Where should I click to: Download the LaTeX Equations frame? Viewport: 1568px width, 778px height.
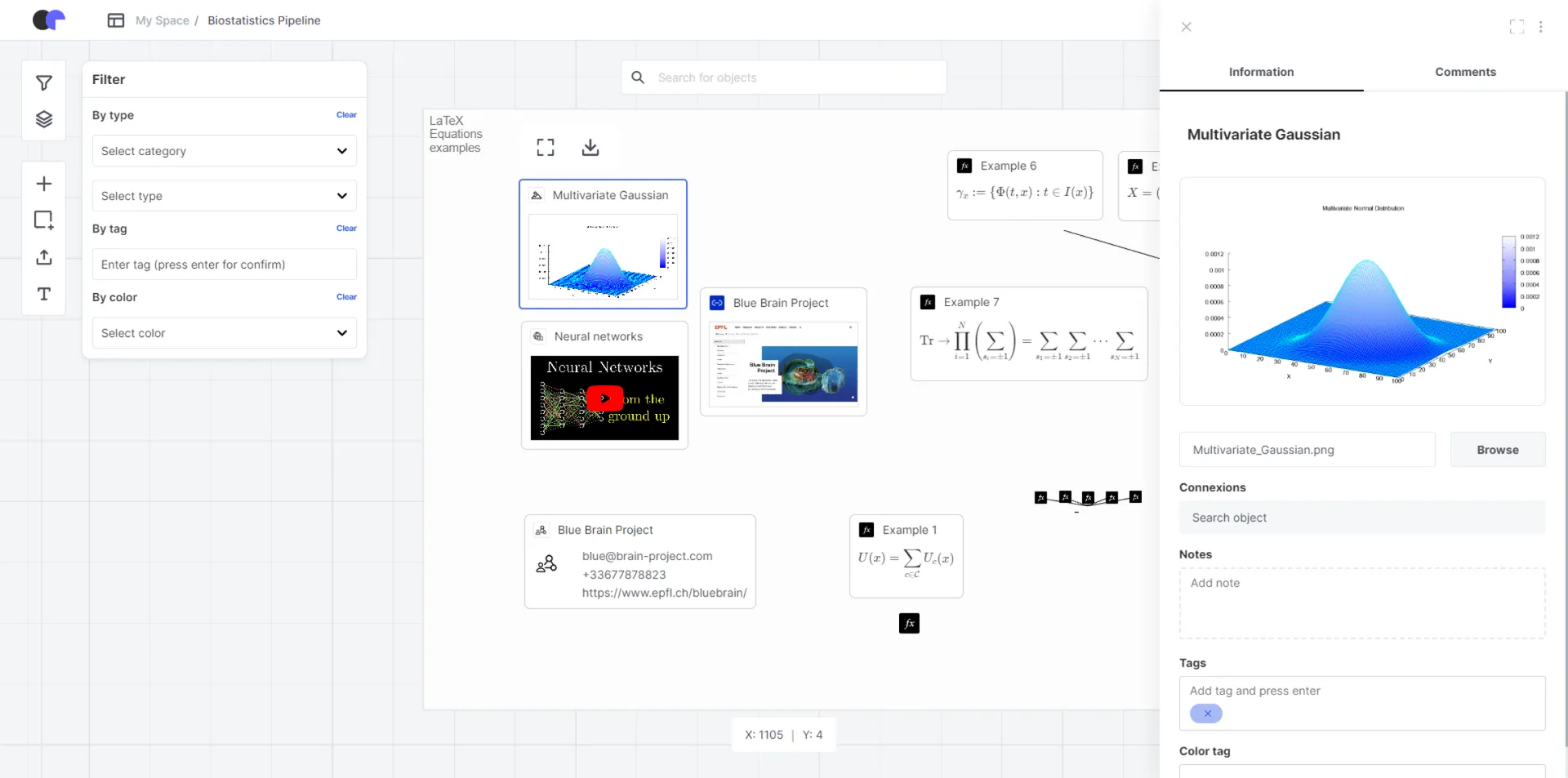pos(590,148)
